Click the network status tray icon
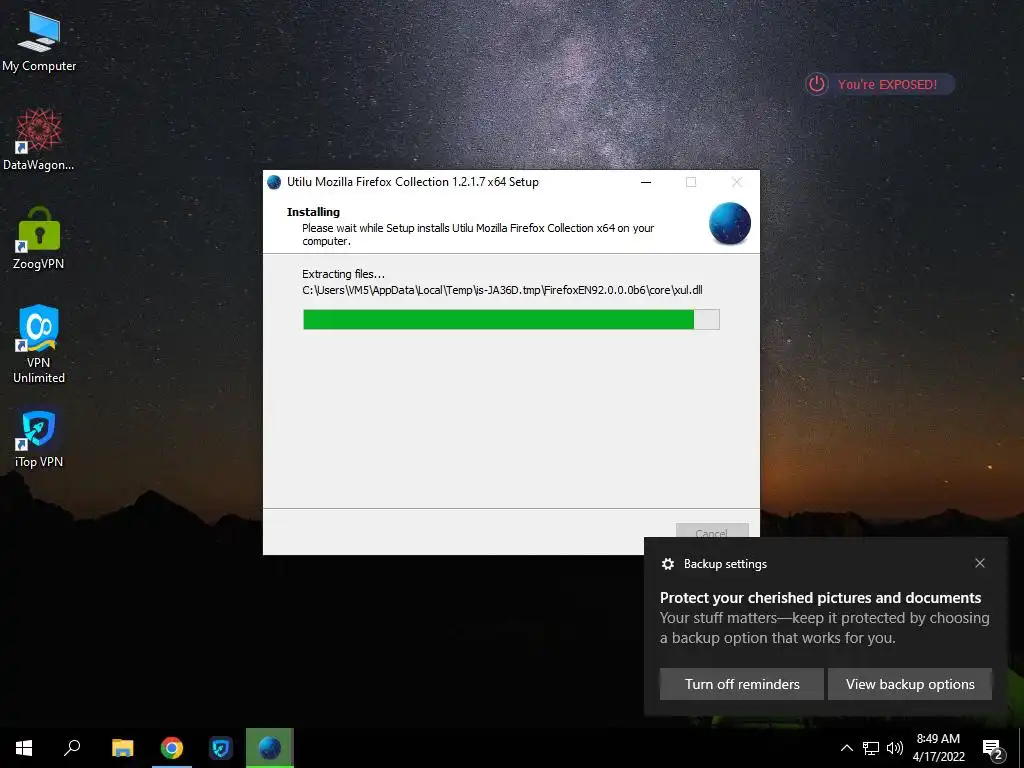Viewport: 1024px width, 768px height. point(871,748)
